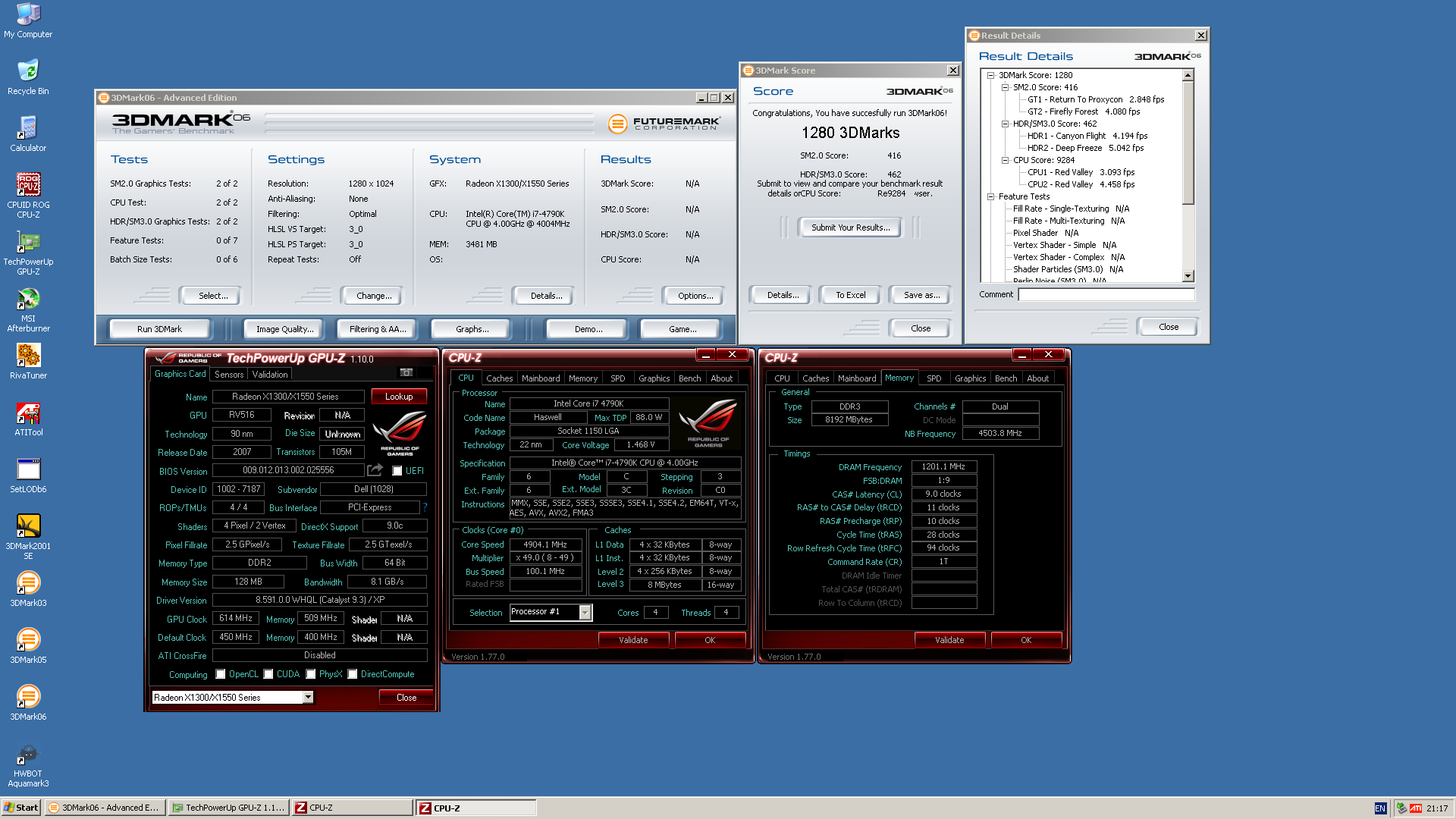The height and width of the screenshot is (819, 1456).
Task: Collapse HDR/SM3.0 Score tree node
Action: click(x=1005, y=124)
